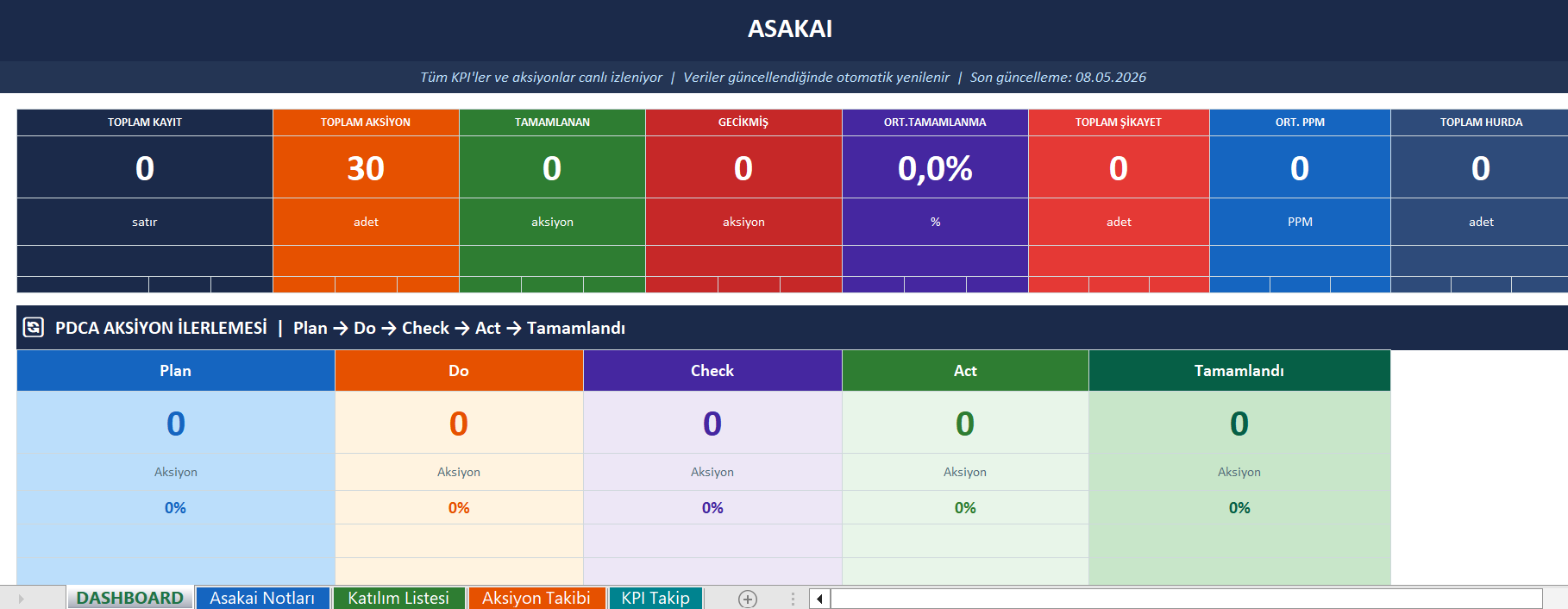Select the Plan 0% percentage cell

[x=176, y=508]
